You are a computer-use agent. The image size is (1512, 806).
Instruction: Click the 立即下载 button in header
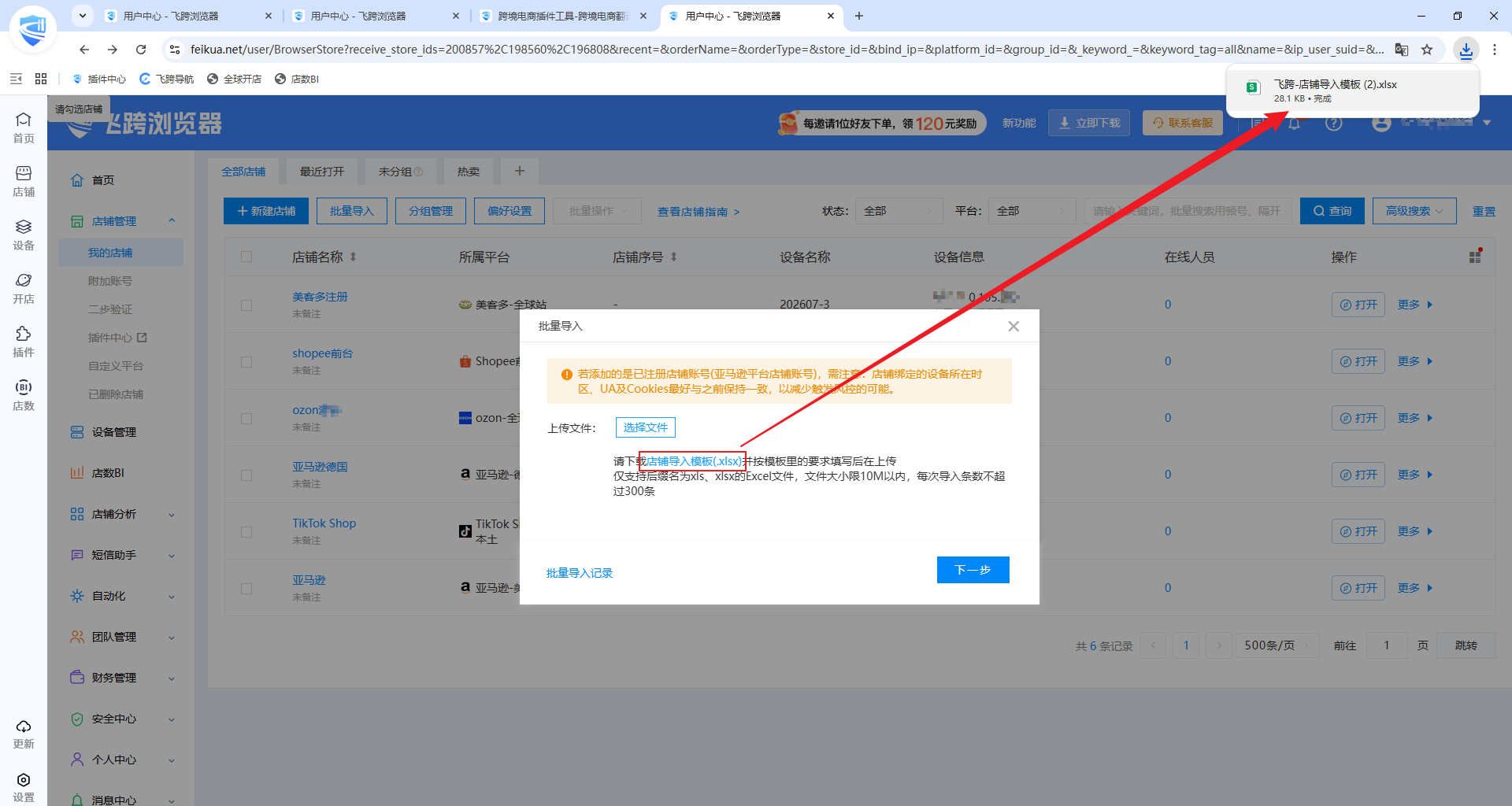pos(1089,123)
